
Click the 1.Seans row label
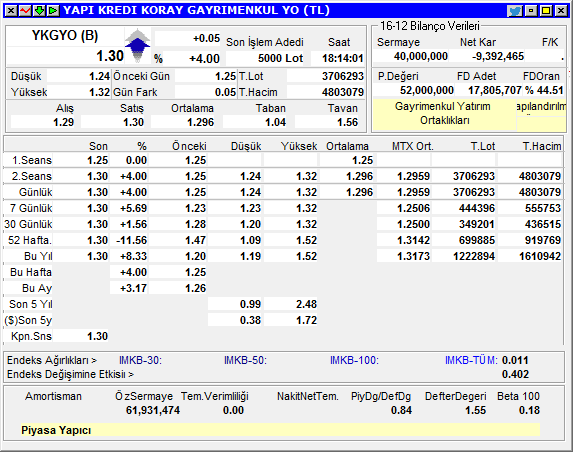pos(32,160)
